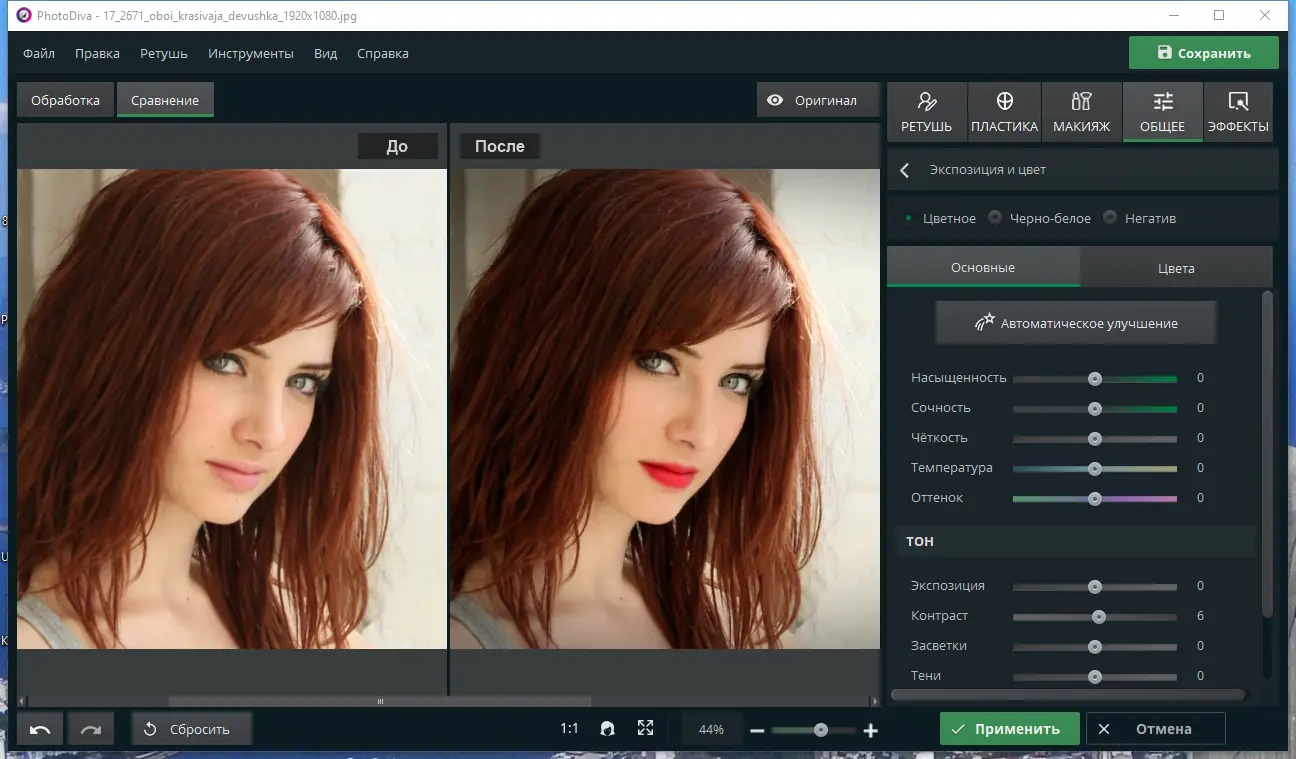Open the Retouch (РЕТУШЬ) tools panel
1296x759 pixels.
point(926,112)
